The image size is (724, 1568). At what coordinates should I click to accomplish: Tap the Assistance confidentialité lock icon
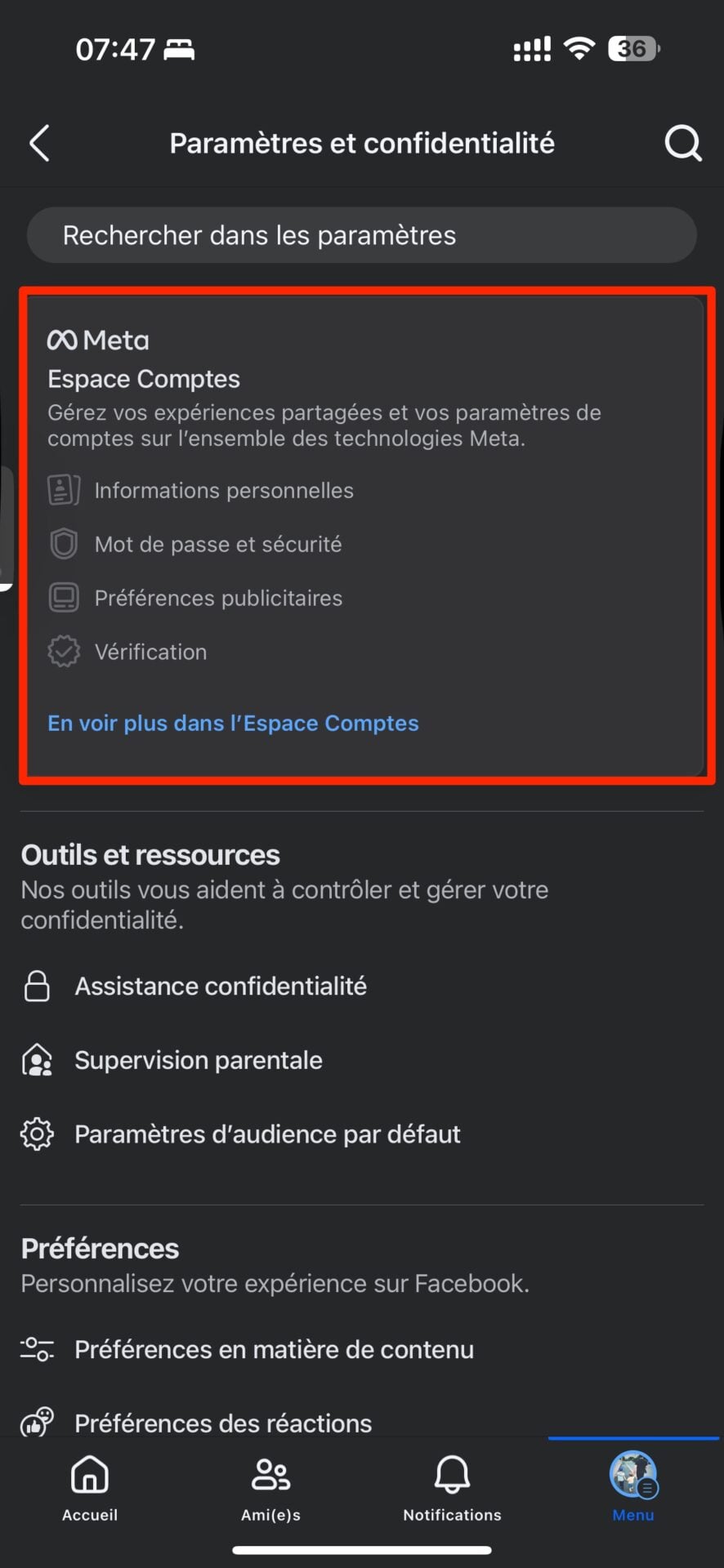click(37, 987)
